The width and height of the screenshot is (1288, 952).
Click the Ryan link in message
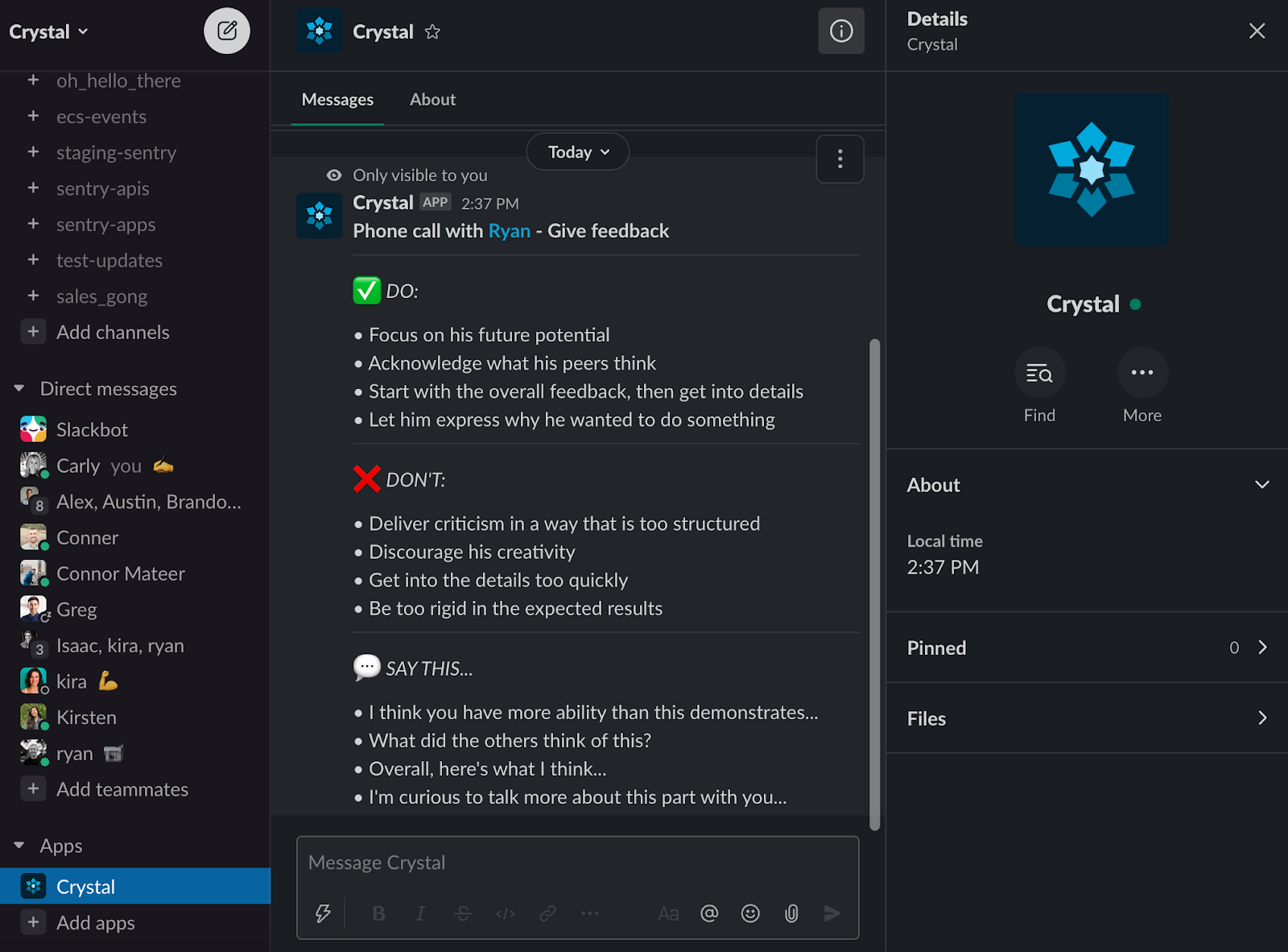click(510, 231)
